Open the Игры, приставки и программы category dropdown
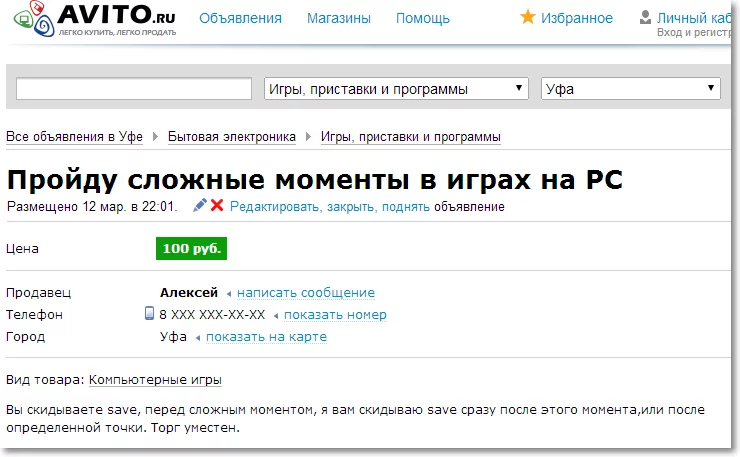Screen dimensions: 740x457 [396, 89]
